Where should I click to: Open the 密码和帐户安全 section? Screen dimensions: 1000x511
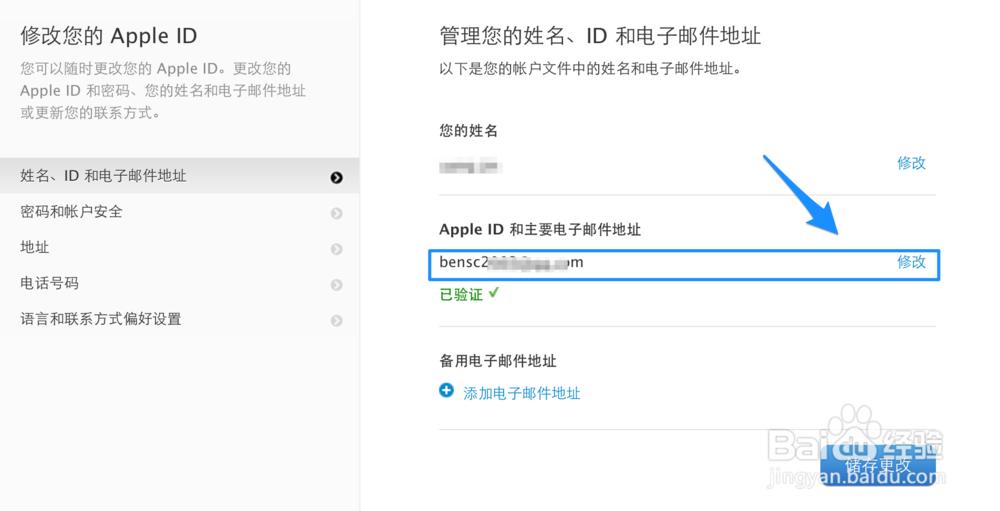coord(71,212)
